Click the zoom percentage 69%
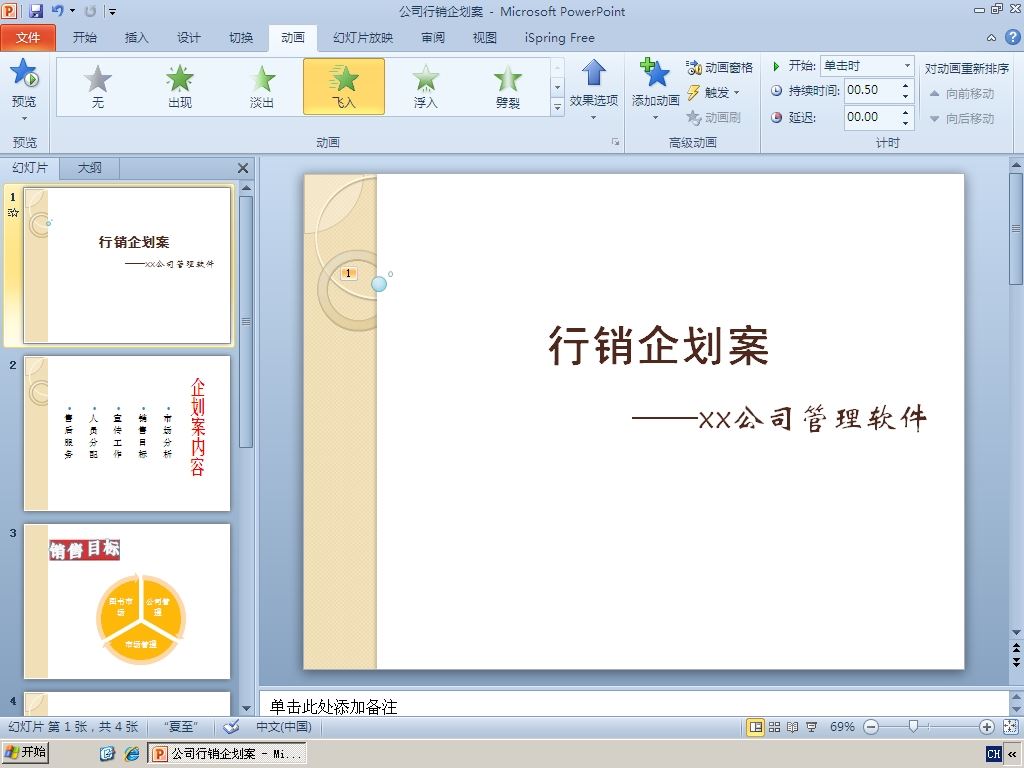1024x768 pixels. pyautogui.click(x=842, y=727)
